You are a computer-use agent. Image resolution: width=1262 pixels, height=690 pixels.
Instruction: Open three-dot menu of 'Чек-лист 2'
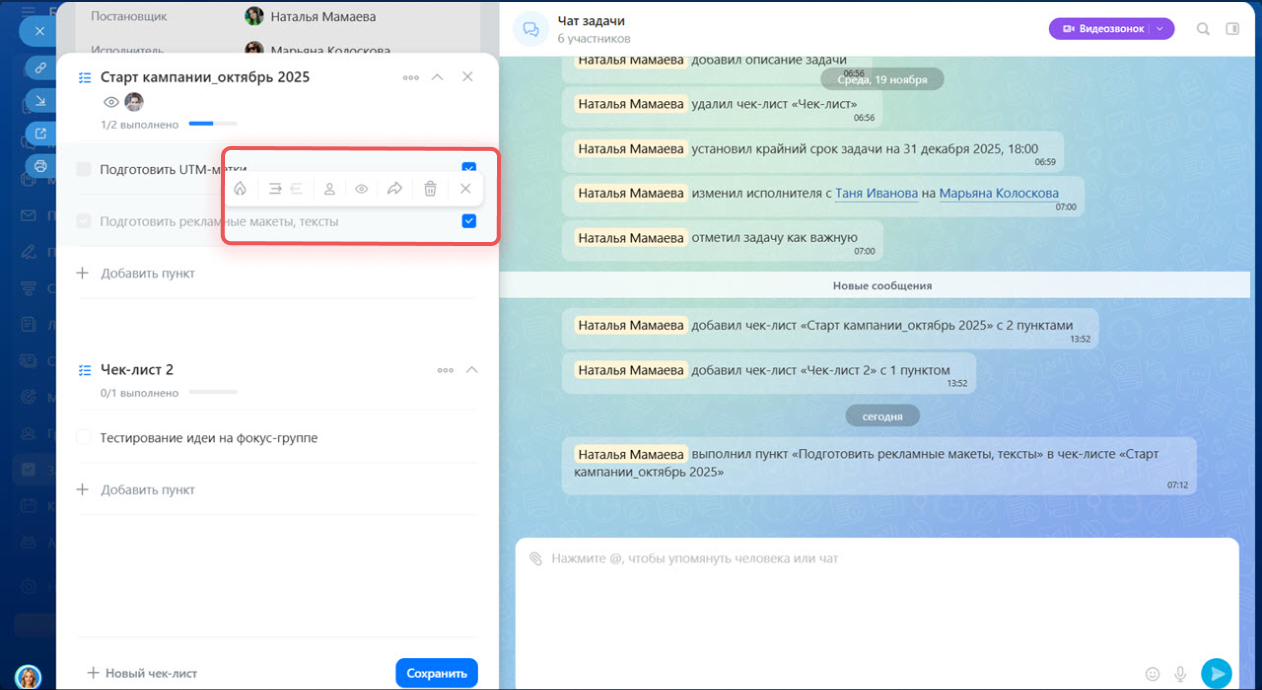(x=445, y=370)
